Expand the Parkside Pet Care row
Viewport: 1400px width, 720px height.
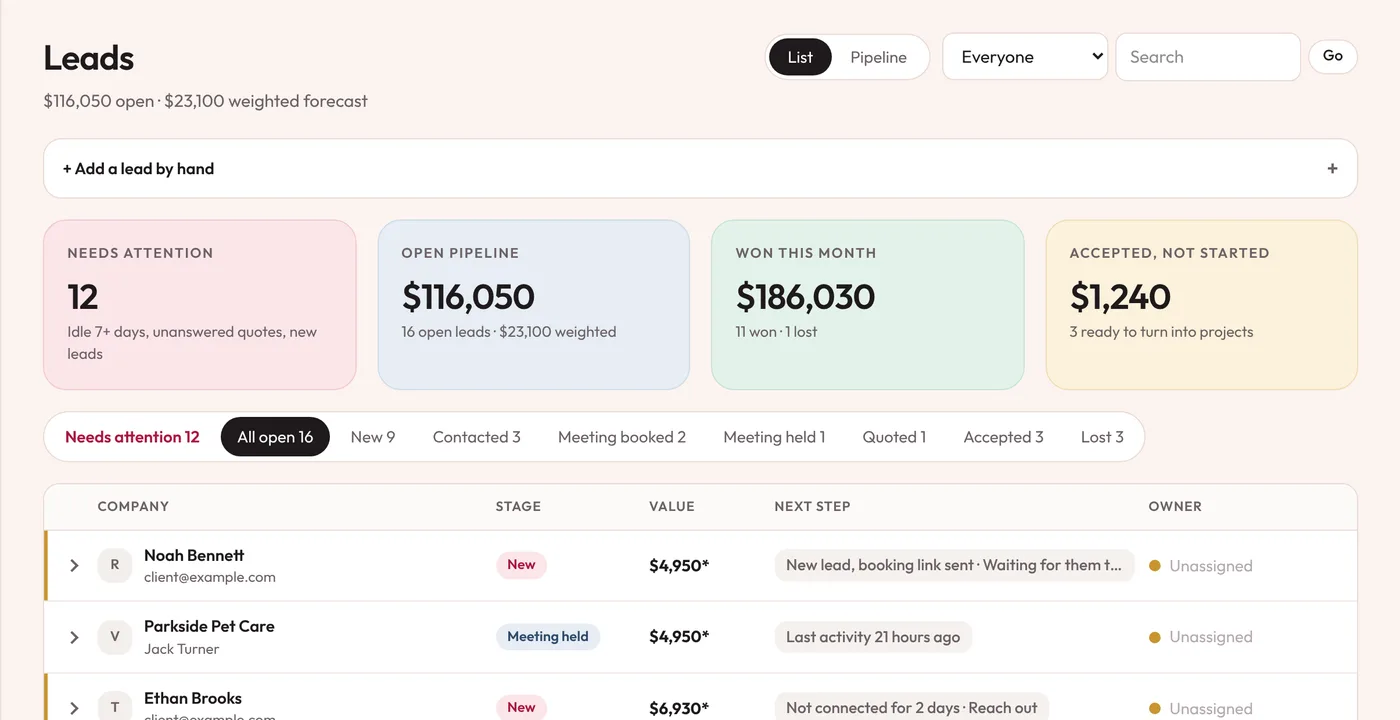74,637
